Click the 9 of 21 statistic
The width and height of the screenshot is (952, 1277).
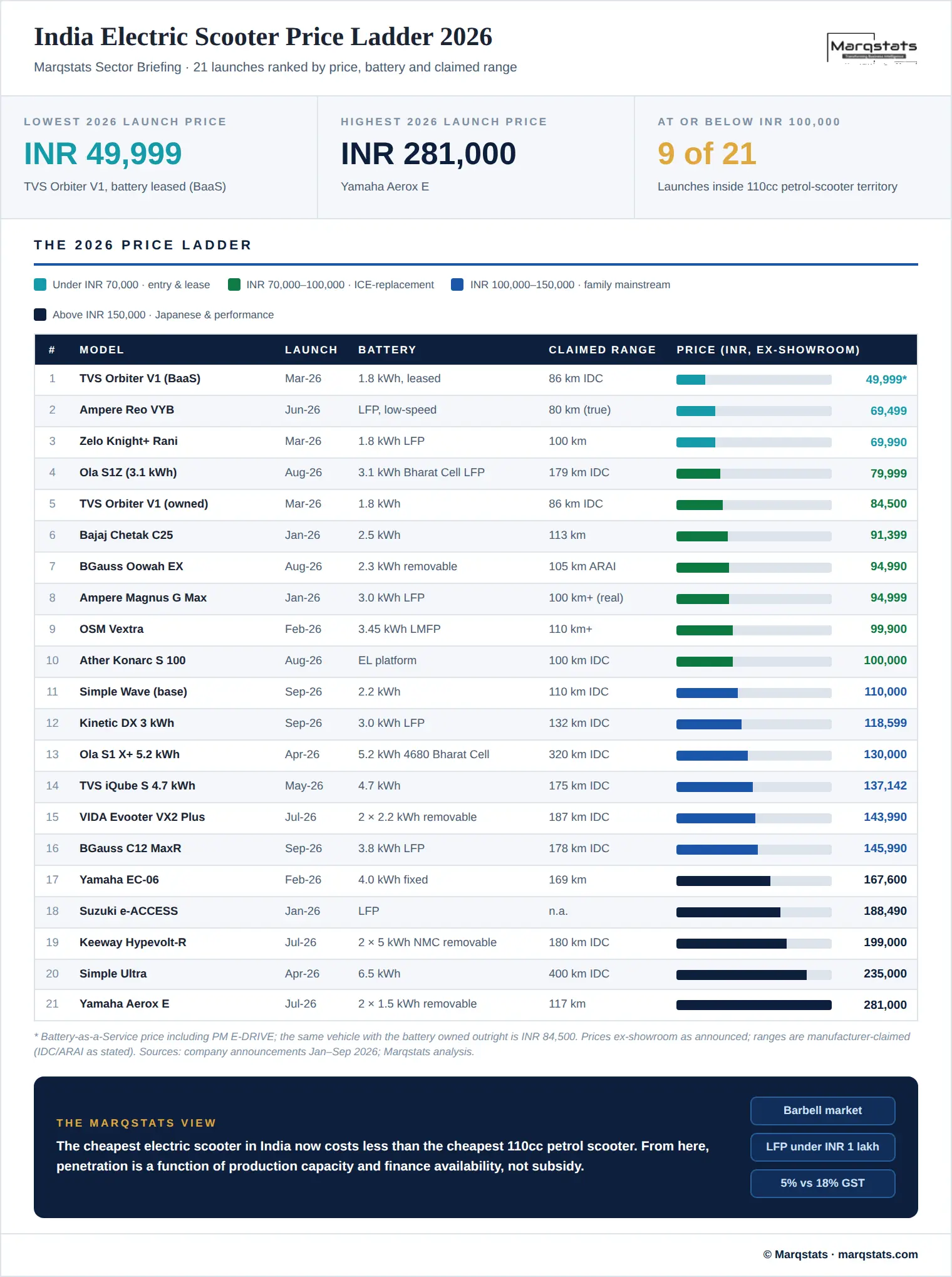[x=707, y=154]
